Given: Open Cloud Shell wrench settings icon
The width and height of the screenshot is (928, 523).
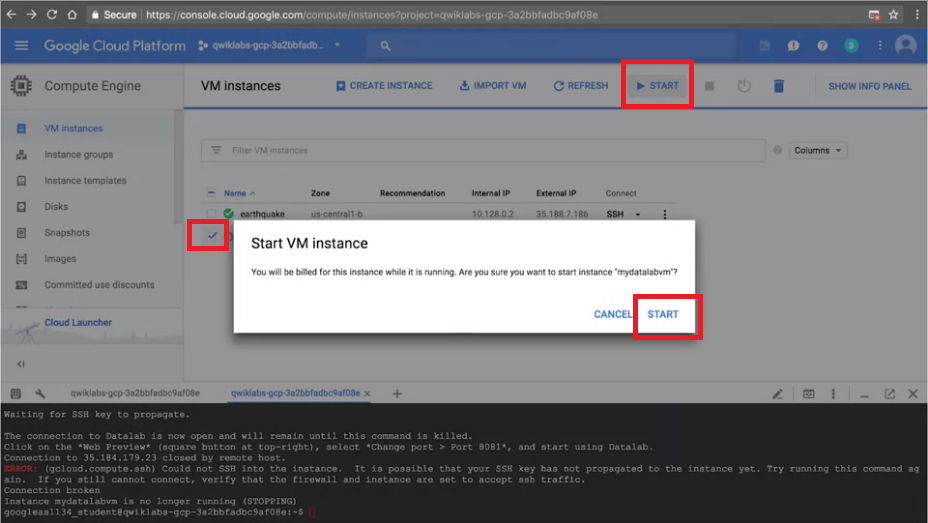Looking at the screenshot, I should (x=40, y=393).
